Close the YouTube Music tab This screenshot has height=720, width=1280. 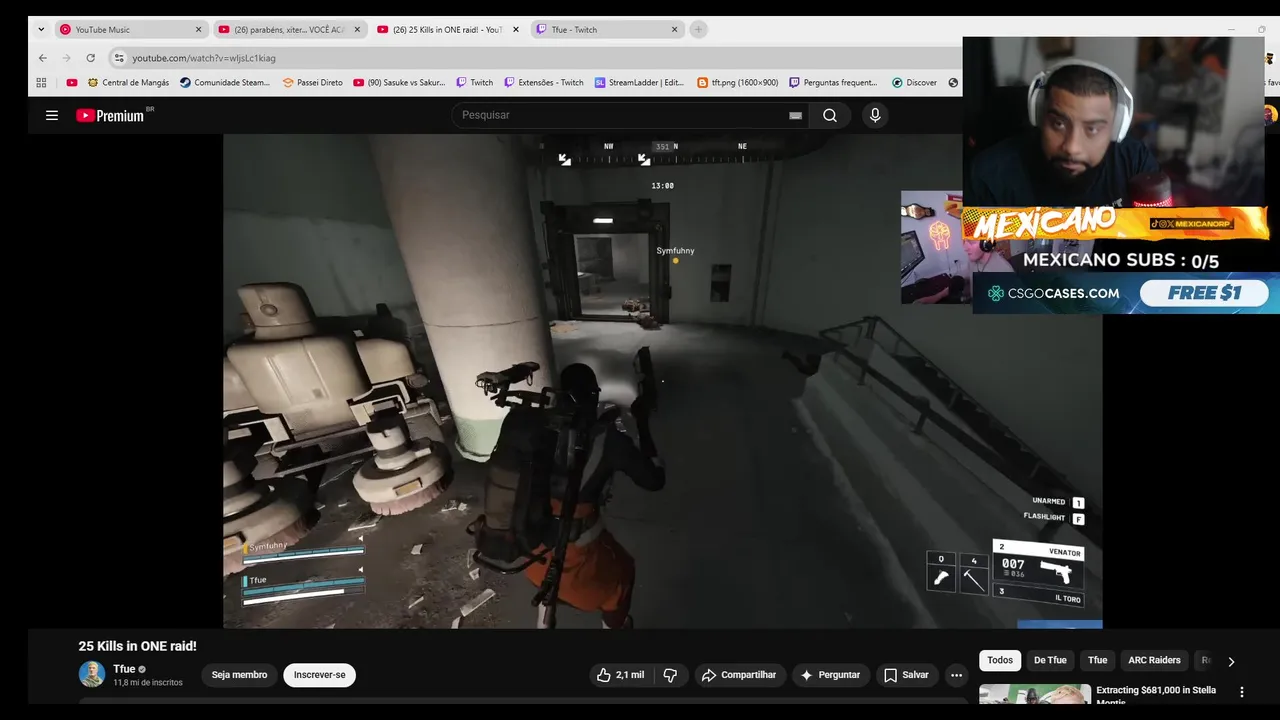click(198, 30)
